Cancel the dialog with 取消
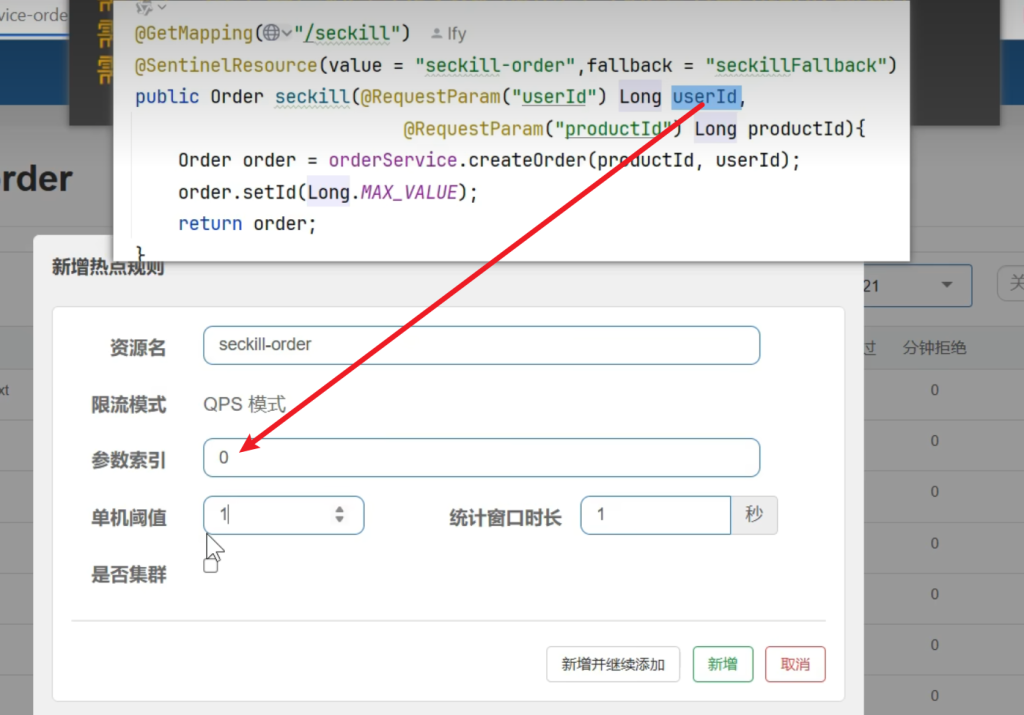 point(795,664)
